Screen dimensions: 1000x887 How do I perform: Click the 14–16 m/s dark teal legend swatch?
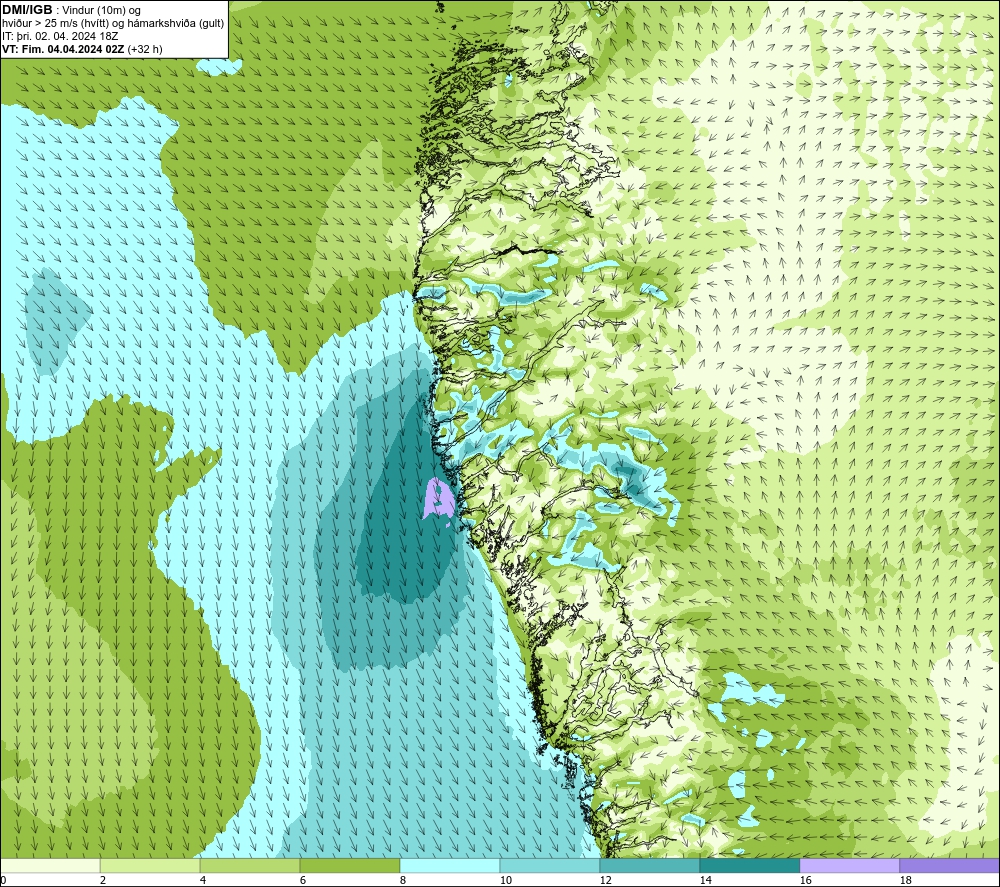coord(749,865)
